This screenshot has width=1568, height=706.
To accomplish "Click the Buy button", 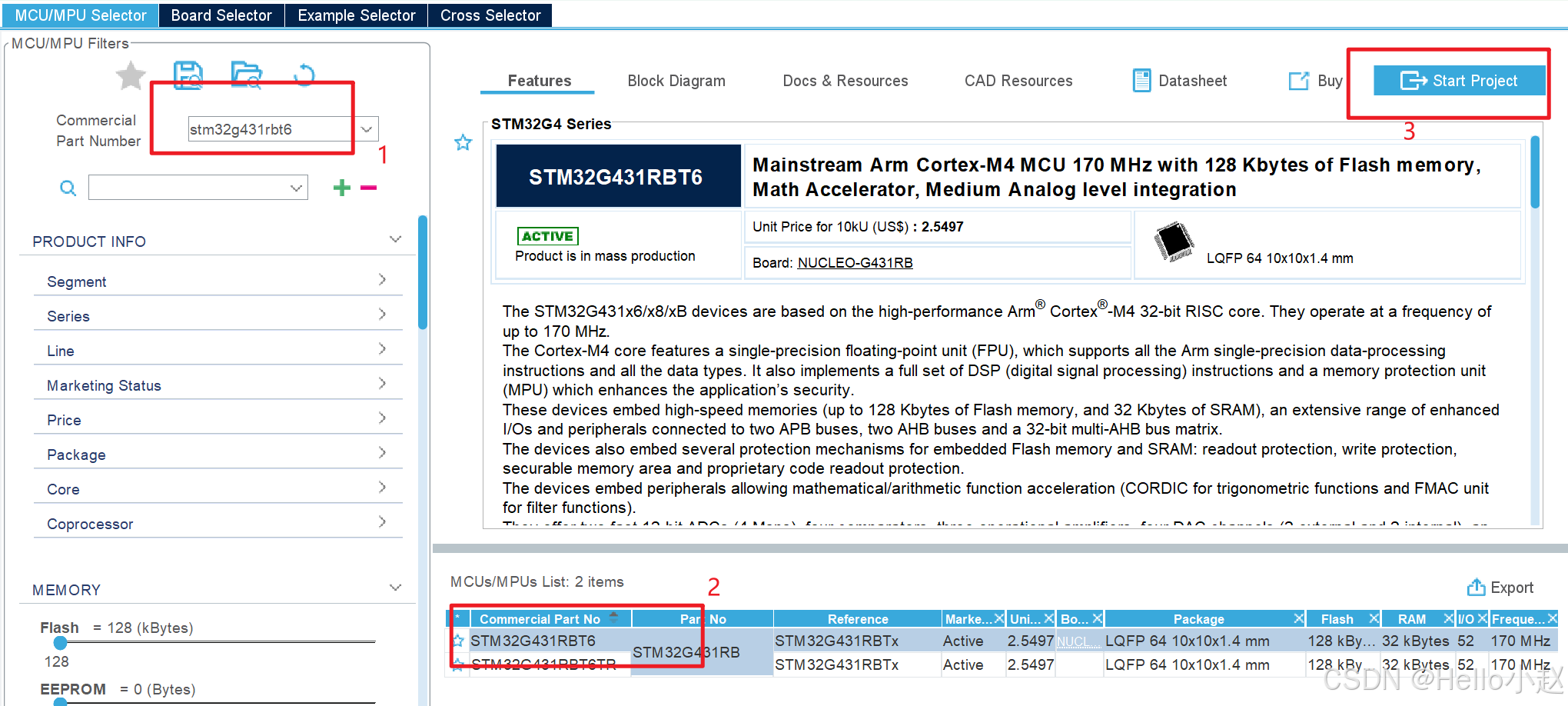I will point(1315,81).
